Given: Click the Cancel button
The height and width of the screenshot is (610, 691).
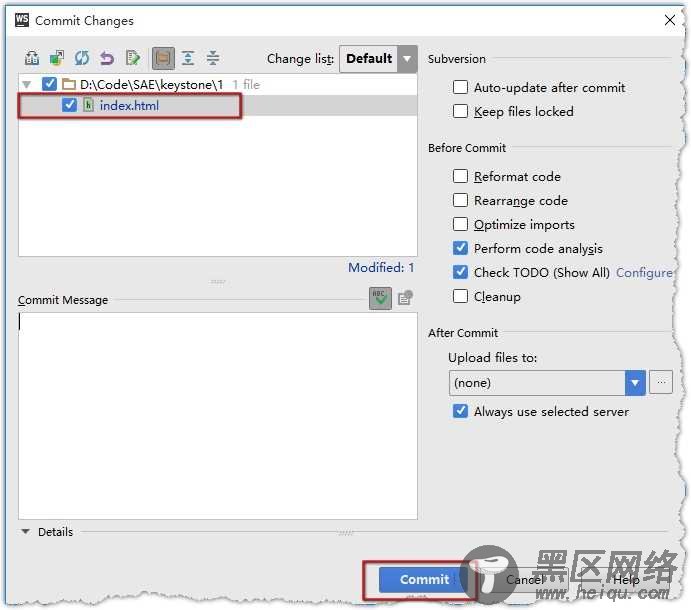Looking at the screenshot, I should 524,580.
